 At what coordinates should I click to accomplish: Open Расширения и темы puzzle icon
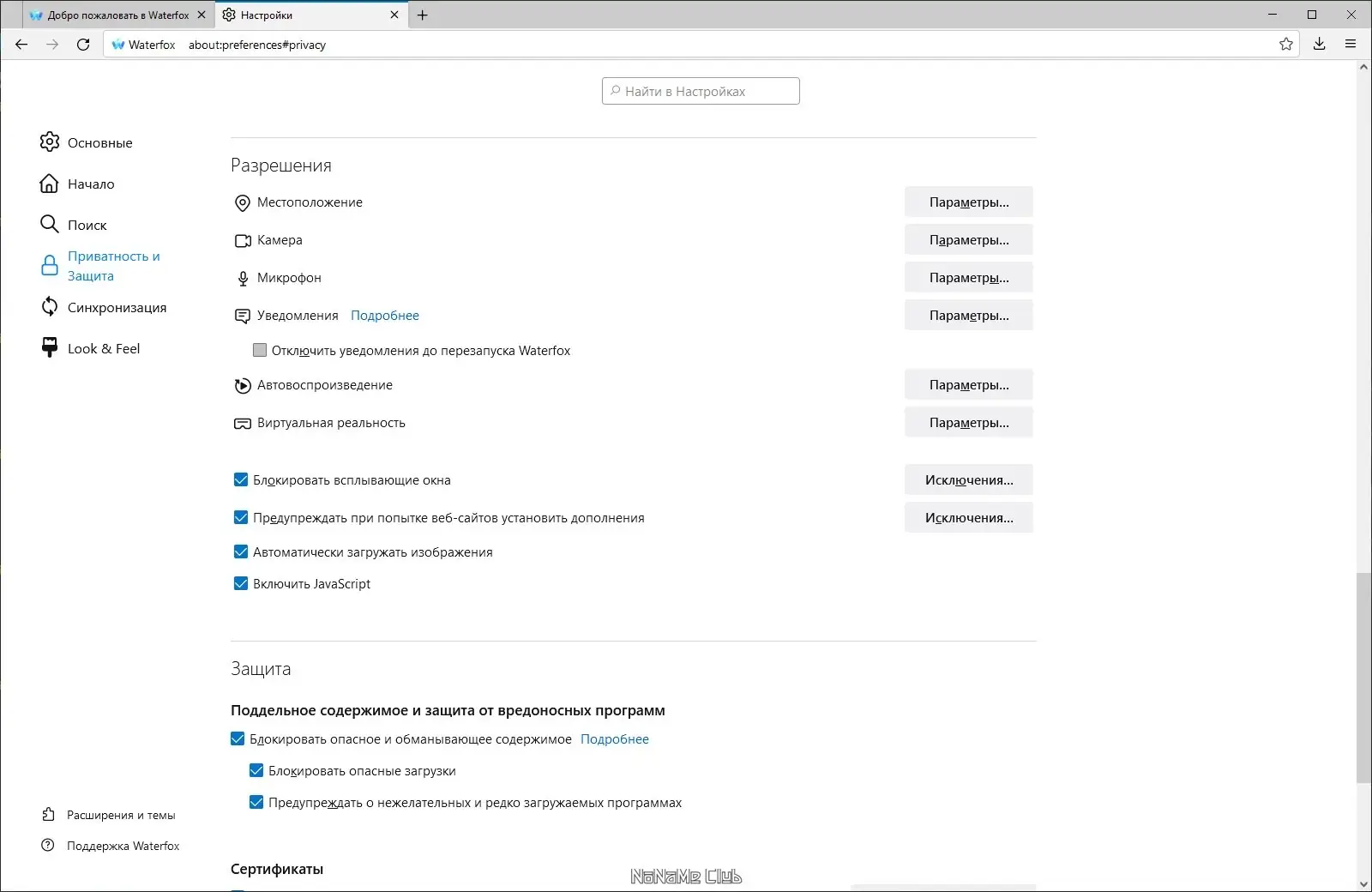click(47, 815)
